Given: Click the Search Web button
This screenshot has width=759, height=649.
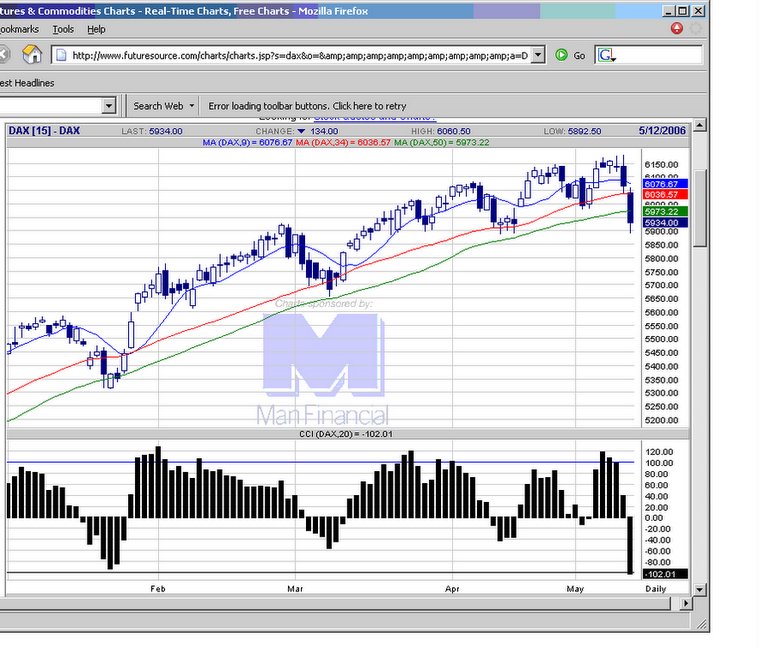Looking at the screenshot, I should (x=158, y=106).
